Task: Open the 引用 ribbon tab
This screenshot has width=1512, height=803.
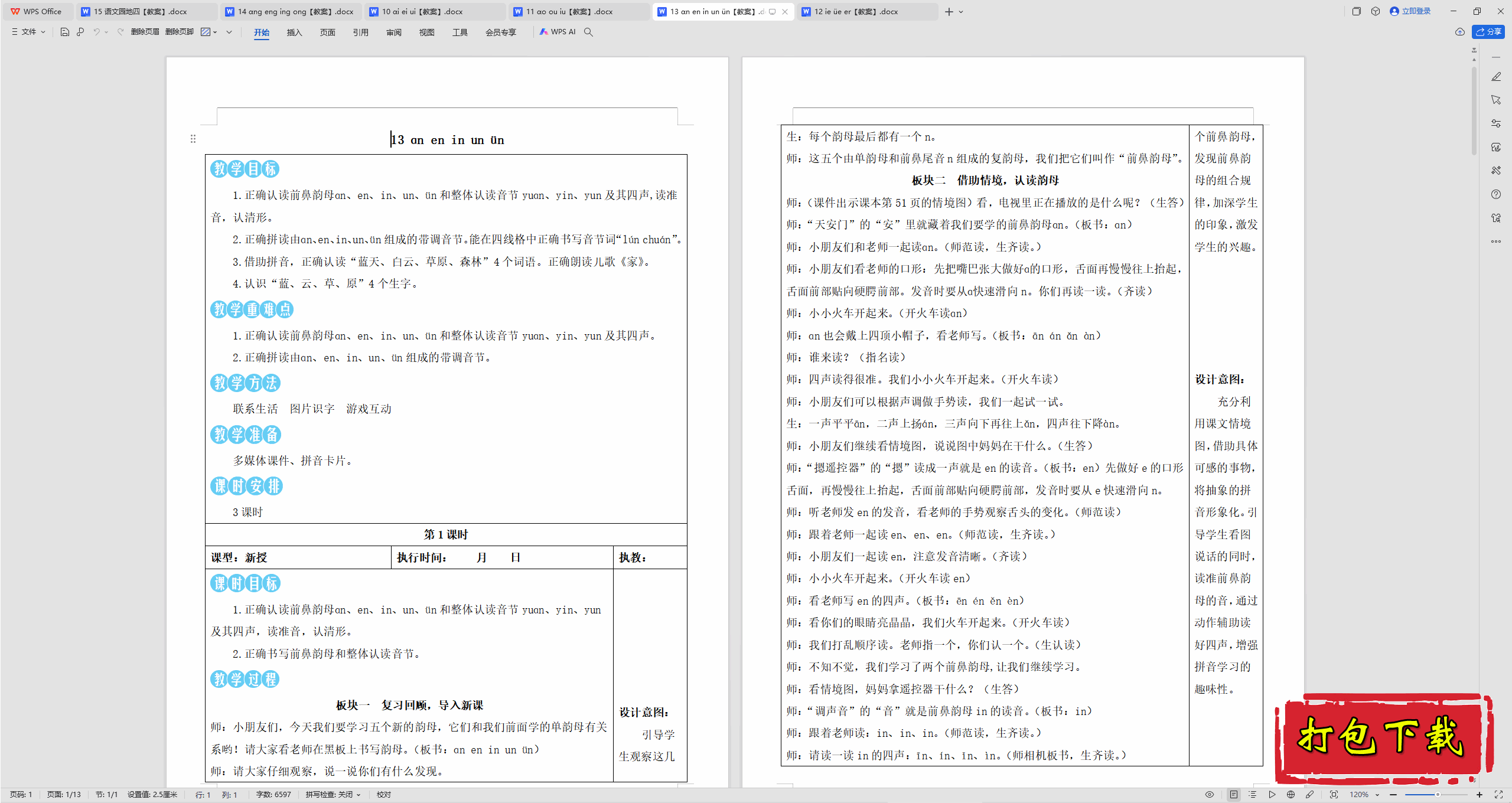Action: (361, 32)
